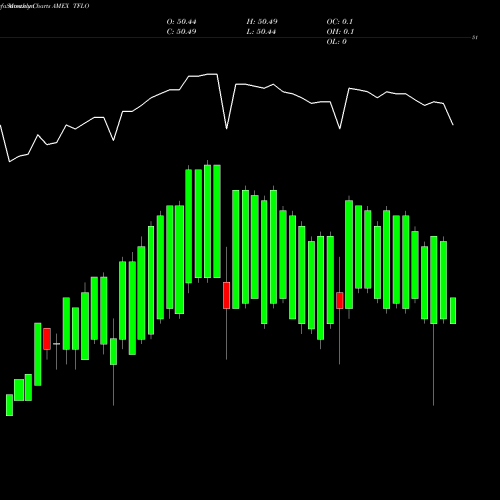This screenshot has width=500, height=500.
Task: Click the high price value H: 50.49
Action: click(262, 22)
